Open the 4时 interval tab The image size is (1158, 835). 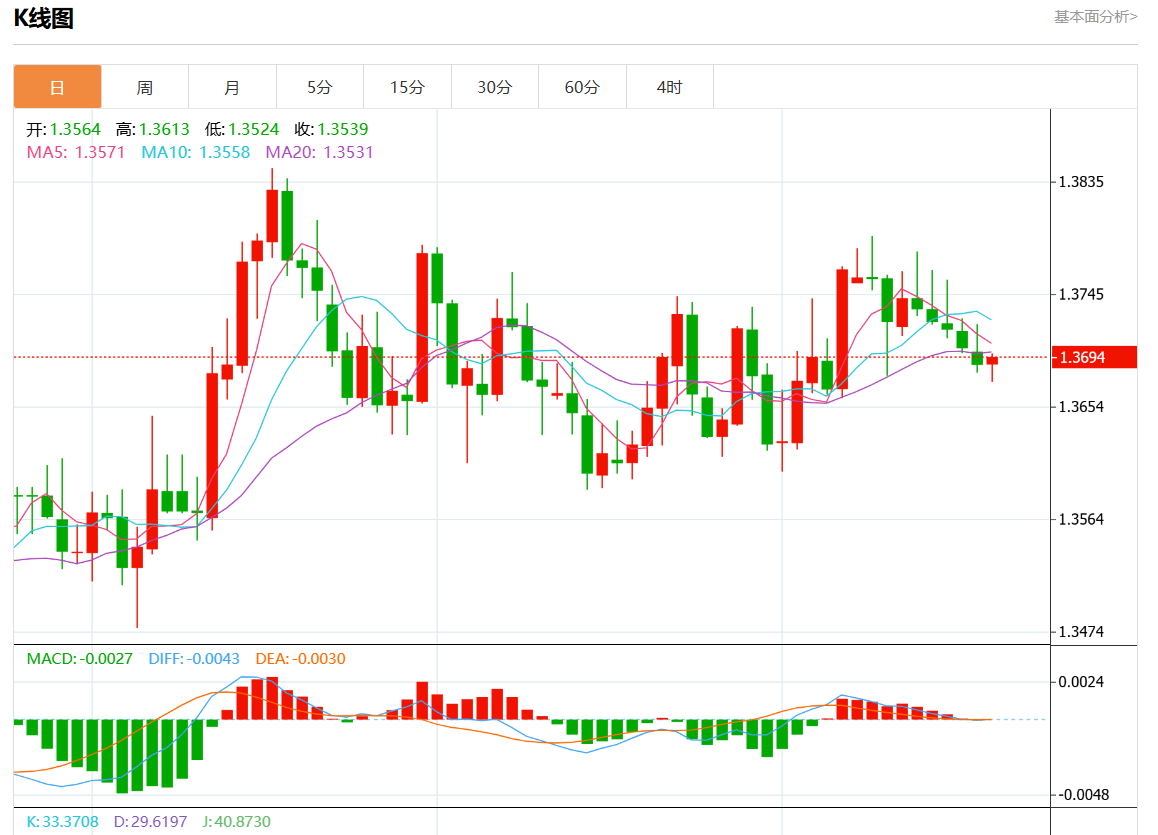pyautogui.click(x=670, y=87)
